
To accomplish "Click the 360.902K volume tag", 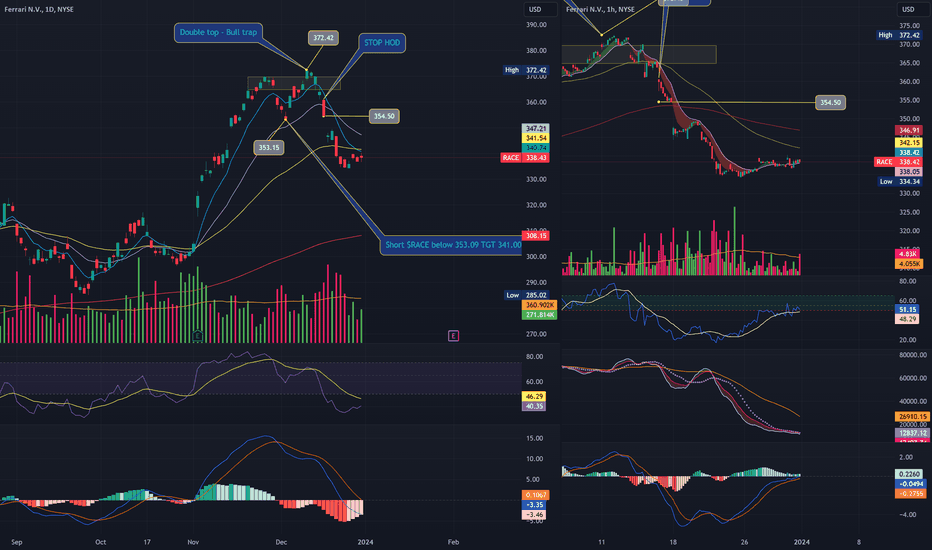I will [x=539, y=304].
